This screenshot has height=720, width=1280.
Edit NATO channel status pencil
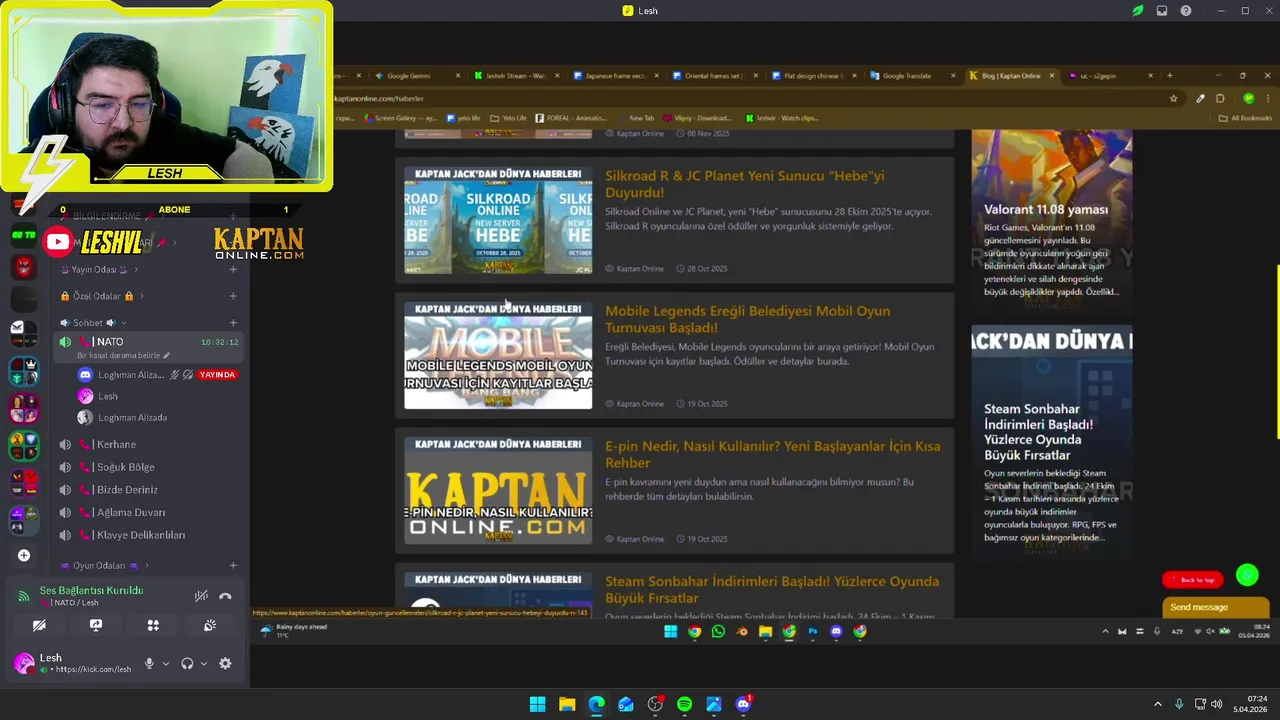[167, 355]
